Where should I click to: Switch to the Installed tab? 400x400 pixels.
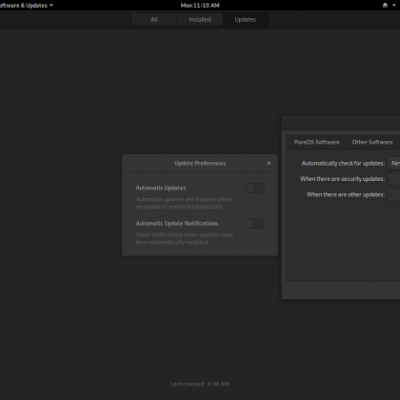[x=200, y=20]
